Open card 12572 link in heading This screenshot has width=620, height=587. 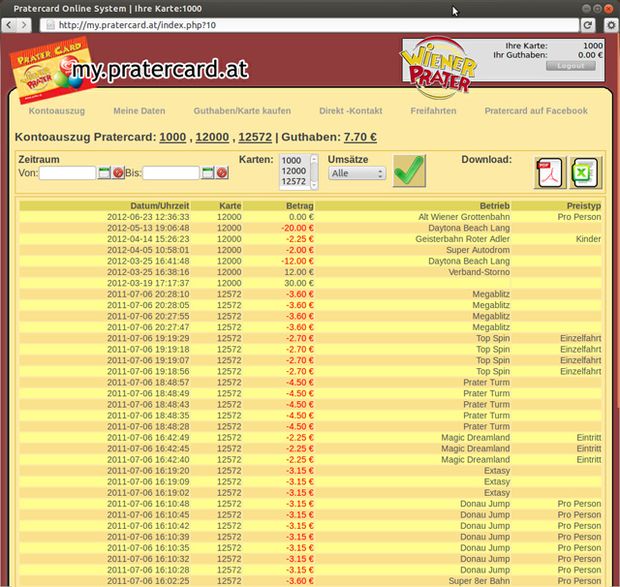pos(255,137)
